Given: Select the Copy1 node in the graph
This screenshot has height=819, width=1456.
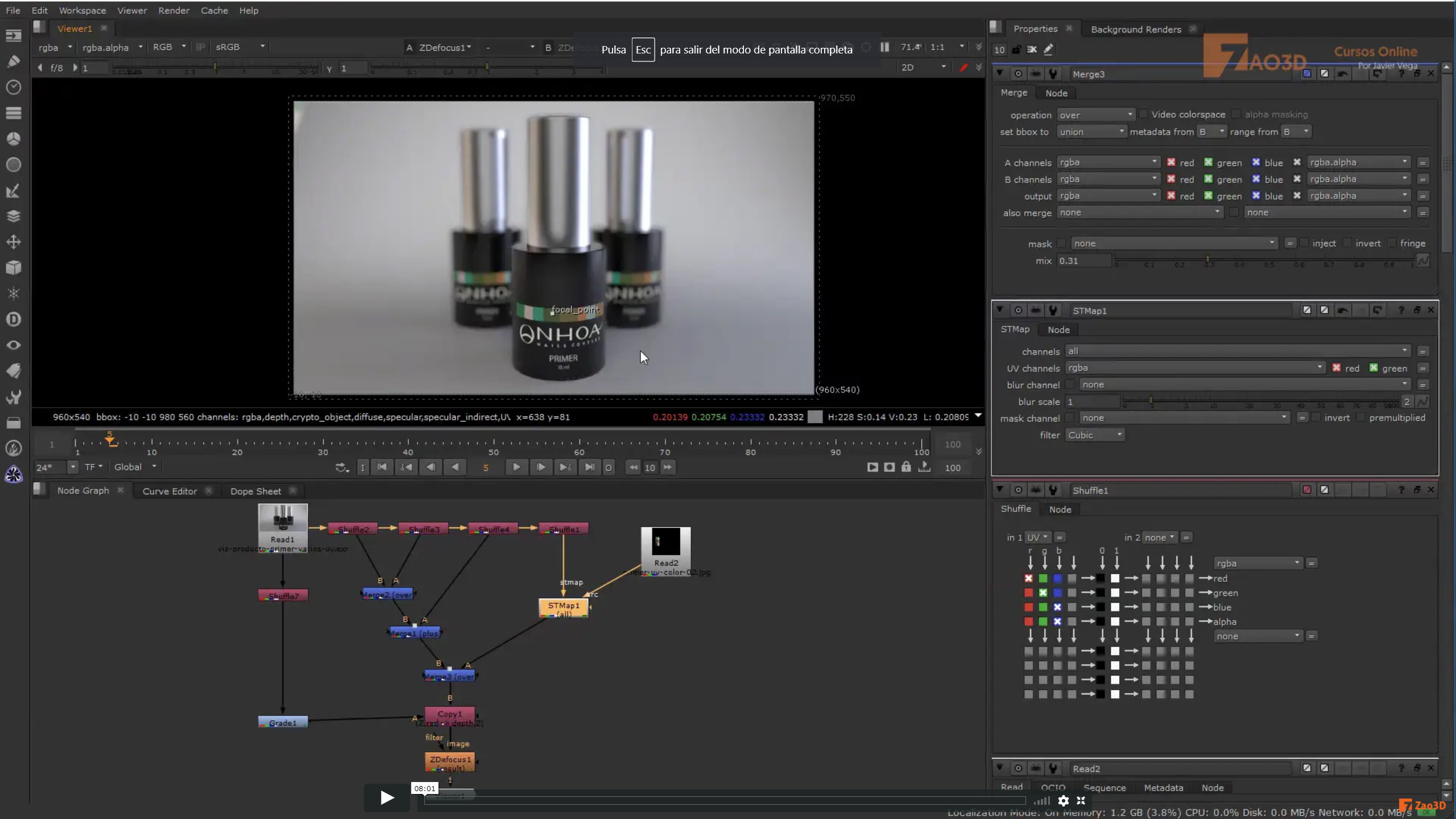Looking at the screenshot, I should [450, 717].
